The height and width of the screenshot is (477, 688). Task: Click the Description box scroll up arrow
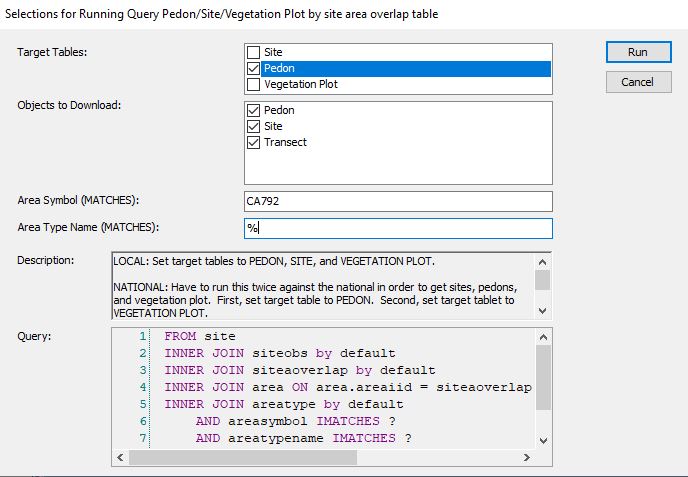point(543,262)
